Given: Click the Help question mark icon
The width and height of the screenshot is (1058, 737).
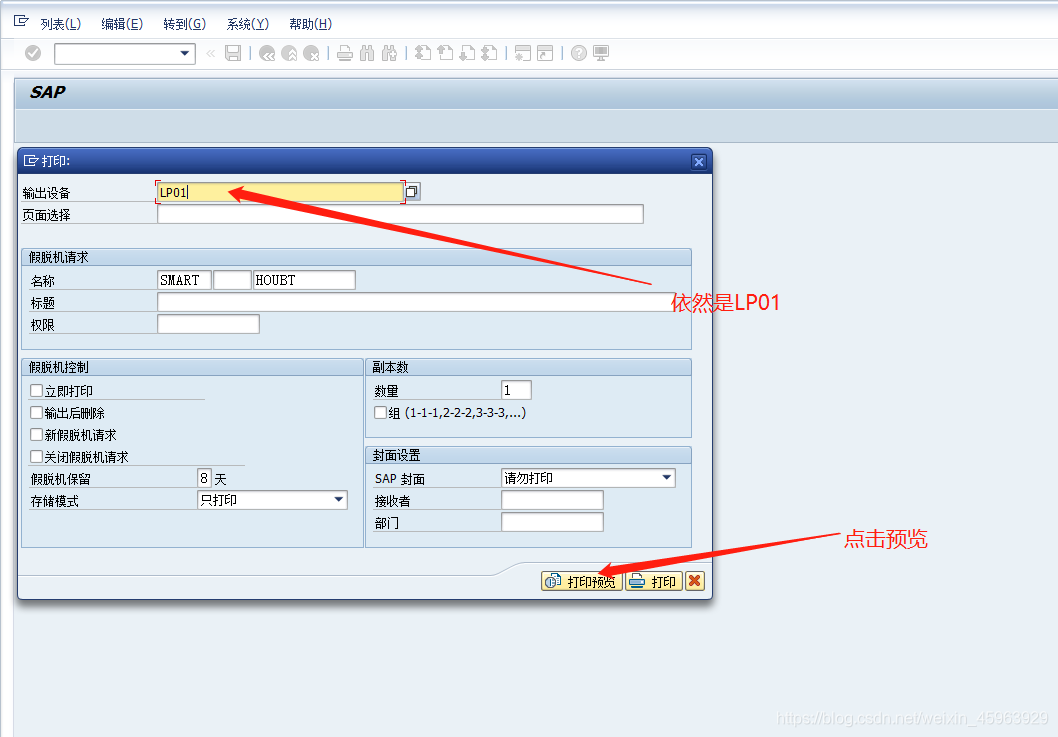Looking at the screenshot, I should point(579,53).
